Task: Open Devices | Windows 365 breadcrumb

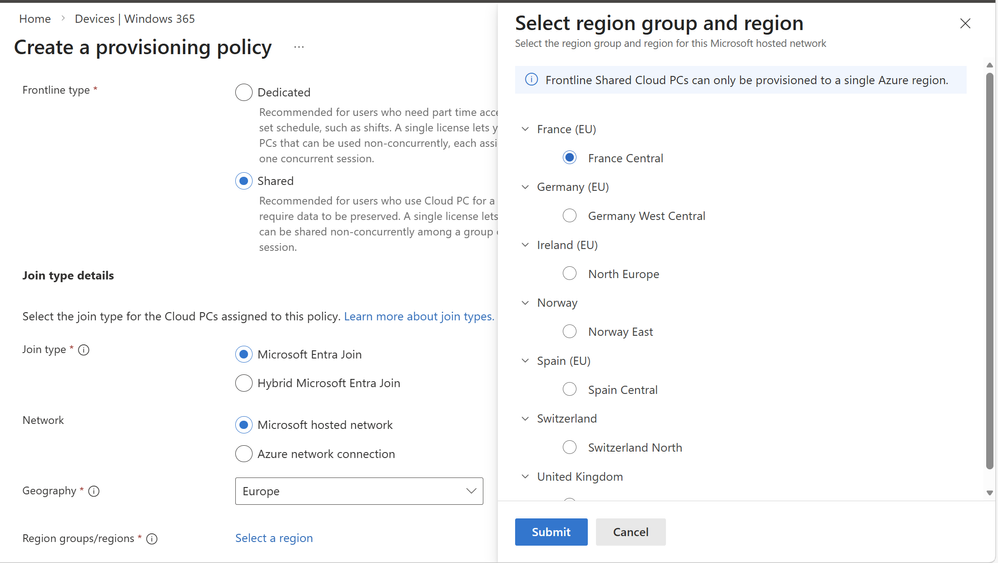Action: [135, 18]
